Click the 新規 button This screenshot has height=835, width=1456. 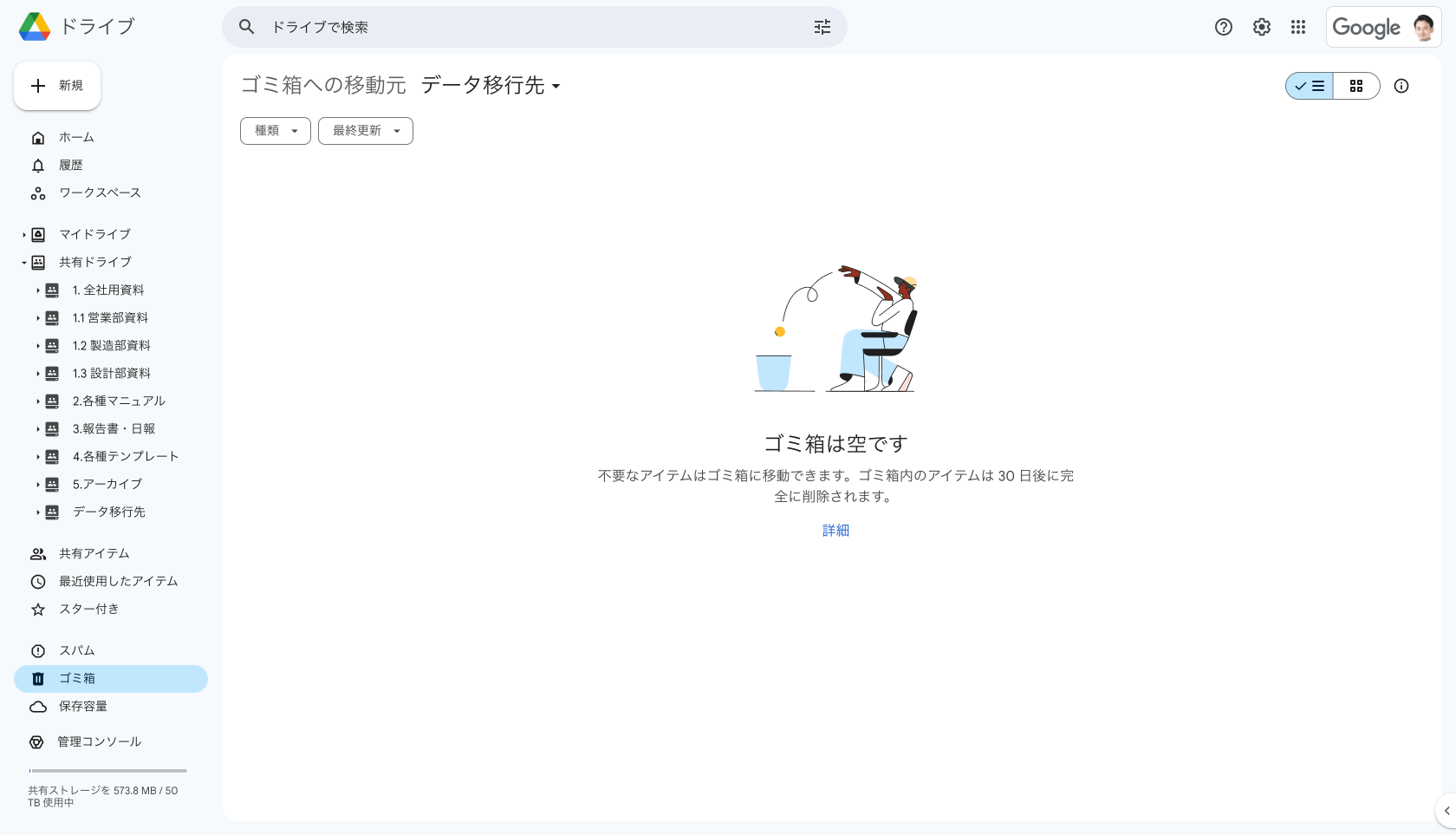(x=57, y=86)
